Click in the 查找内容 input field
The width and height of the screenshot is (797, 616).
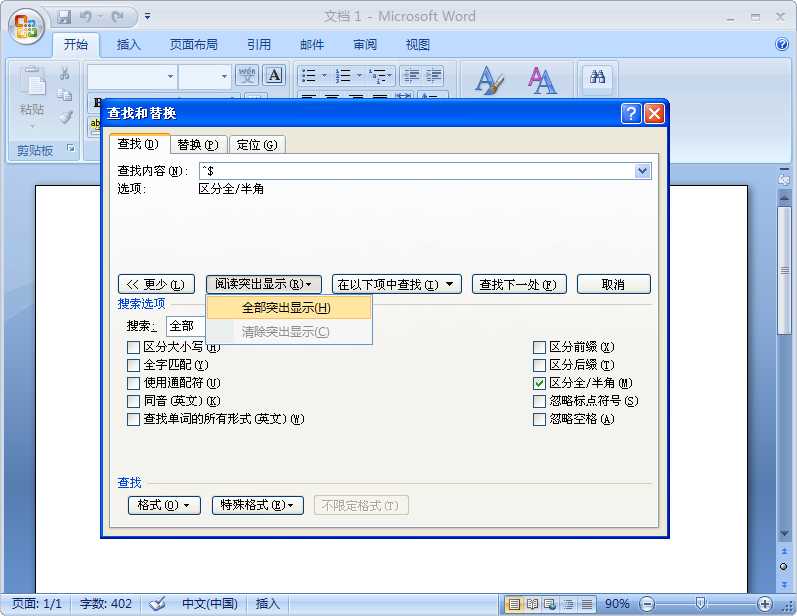pyautogui.click(x=417, y=171)
